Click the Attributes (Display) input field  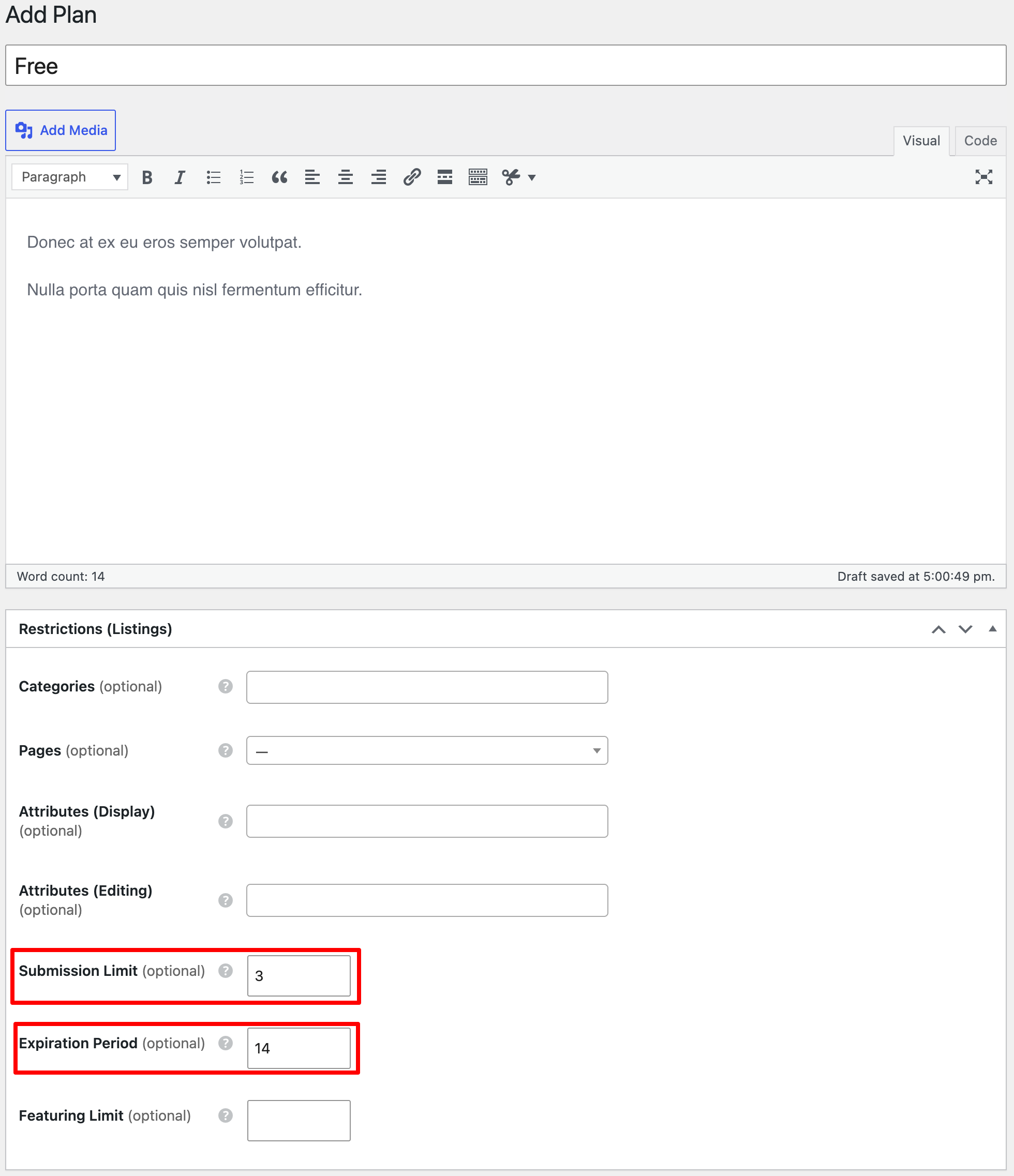coord(427,821)
